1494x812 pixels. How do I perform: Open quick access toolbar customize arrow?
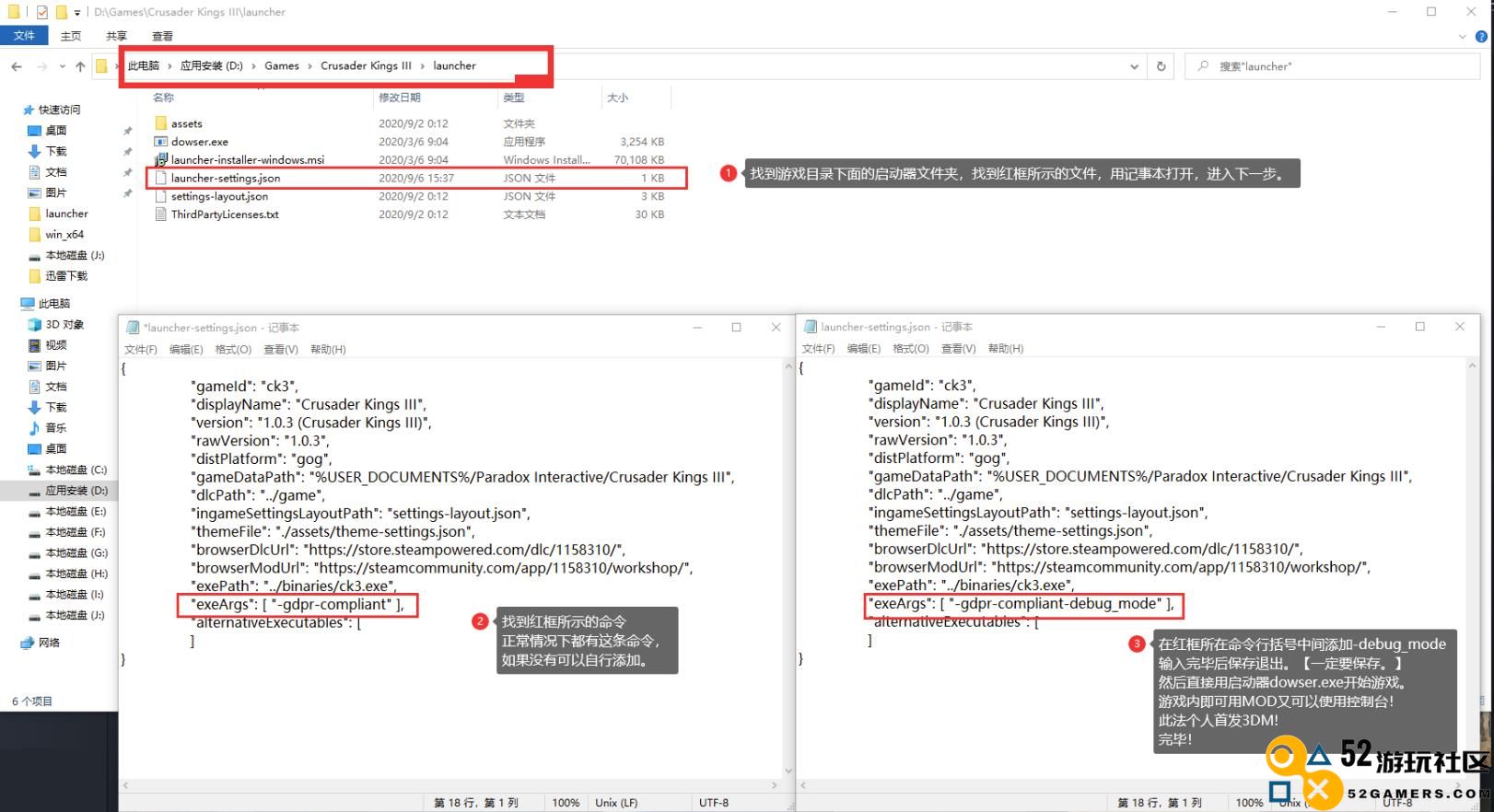click(76, 12)
